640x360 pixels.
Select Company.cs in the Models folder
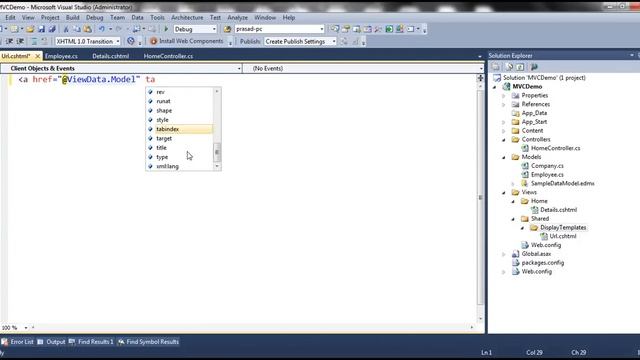pos(547,166)
